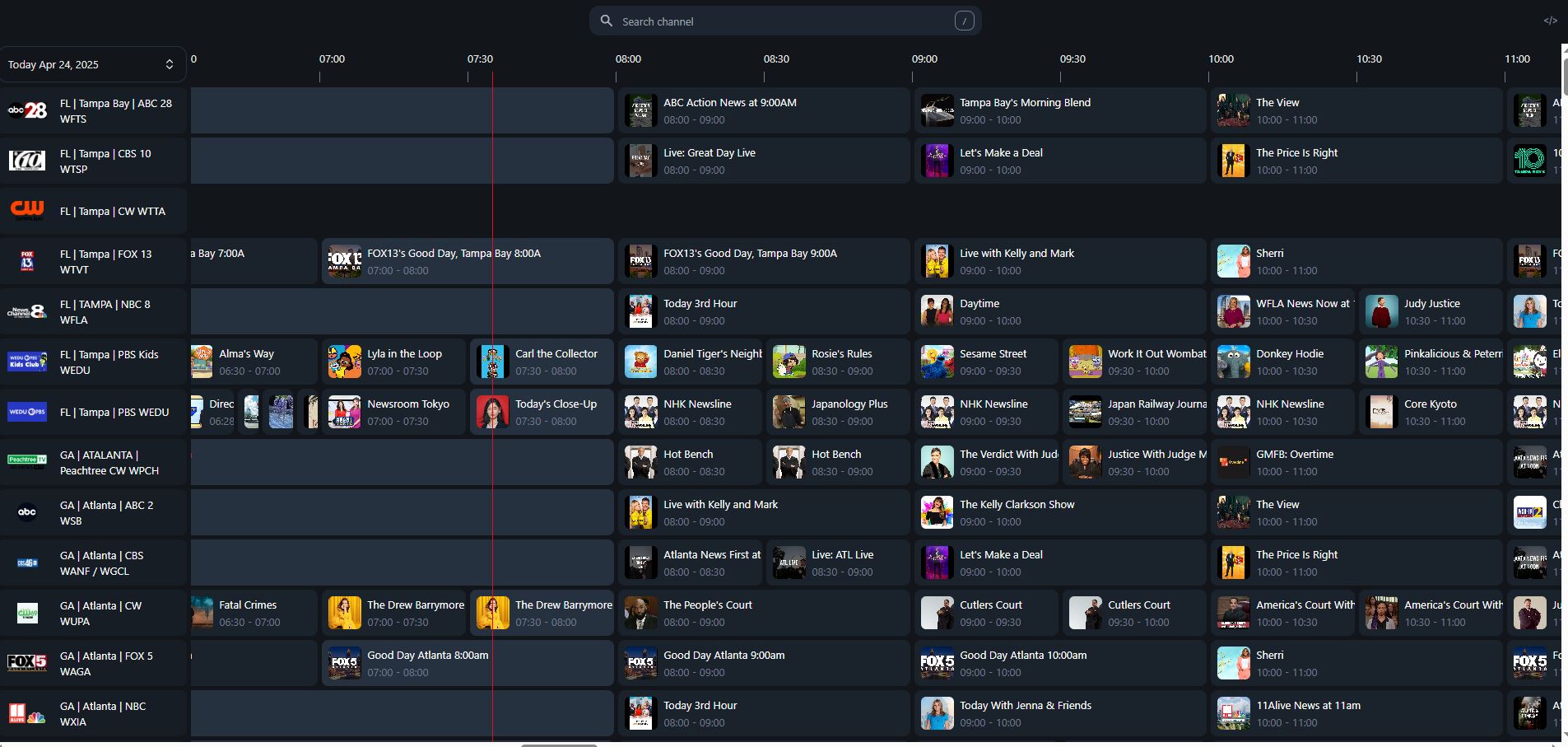The height and width of the screenshot is (747, 1568).
Task: Click the 09:00 time marker in timeline
Action: [x=924, y=59]
